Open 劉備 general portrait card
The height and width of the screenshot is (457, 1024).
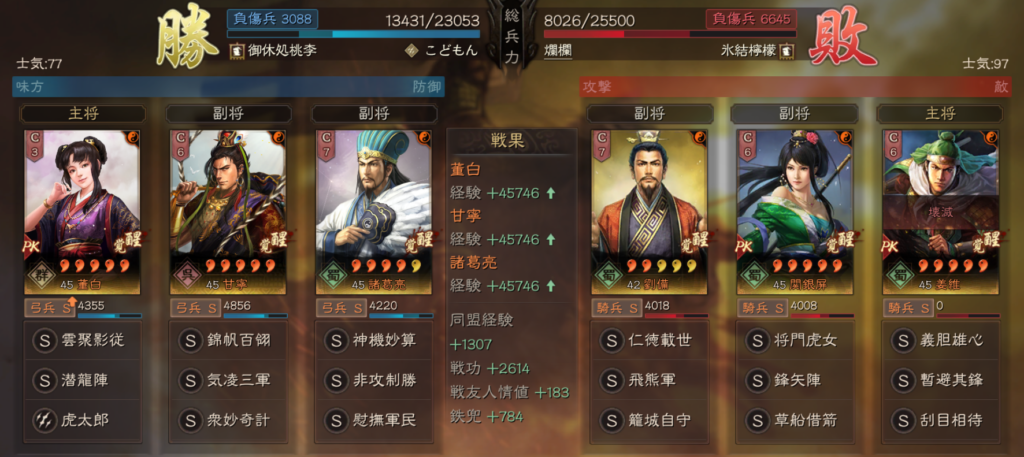[x=650, y=212]
